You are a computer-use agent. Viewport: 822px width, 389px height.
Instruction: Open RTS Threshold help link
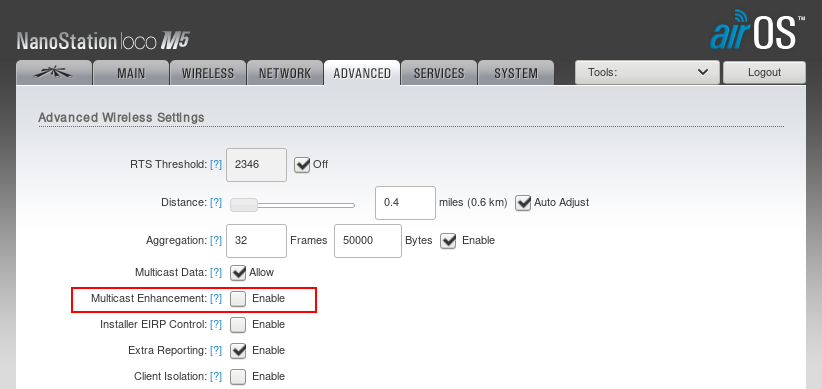click(216, 165)
